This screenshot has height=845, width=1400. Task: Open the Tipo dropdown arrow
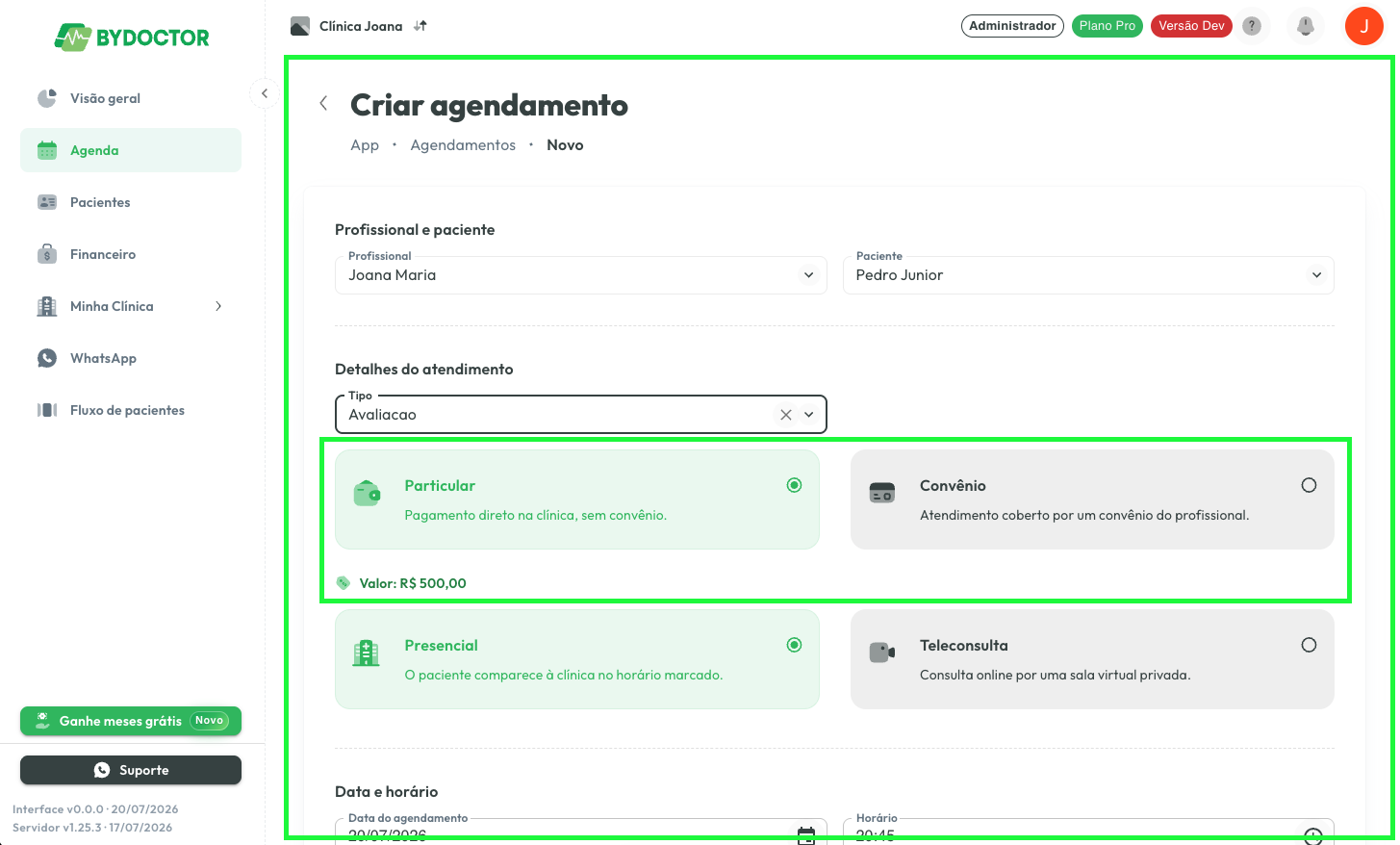click(x=808, y=415)
